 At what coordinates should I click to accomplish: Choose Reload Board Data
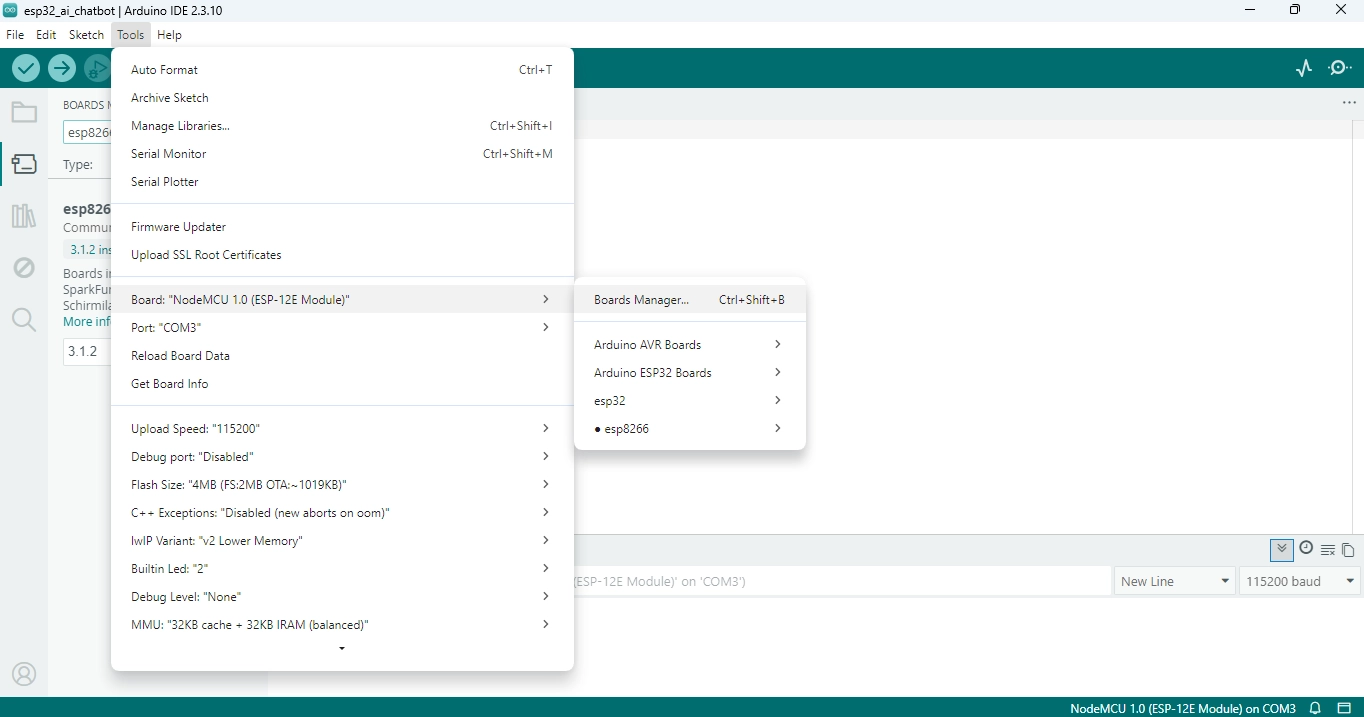[x=342, y=355]
